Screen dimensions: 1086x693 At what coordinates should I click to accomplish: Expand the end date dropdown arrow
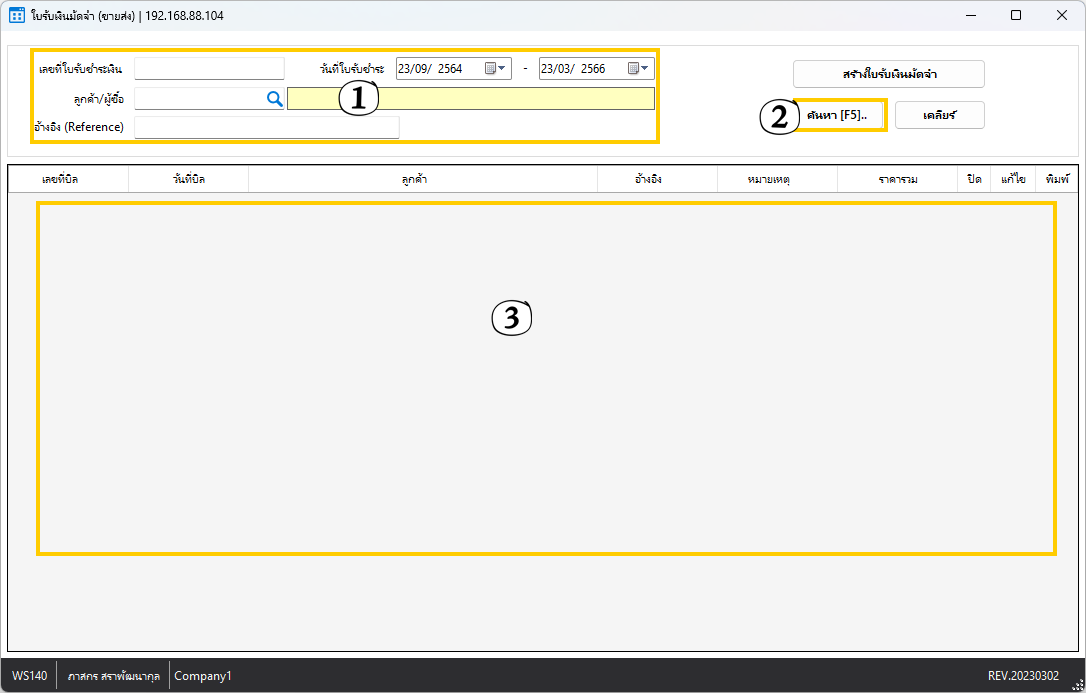tap(646, 69)
